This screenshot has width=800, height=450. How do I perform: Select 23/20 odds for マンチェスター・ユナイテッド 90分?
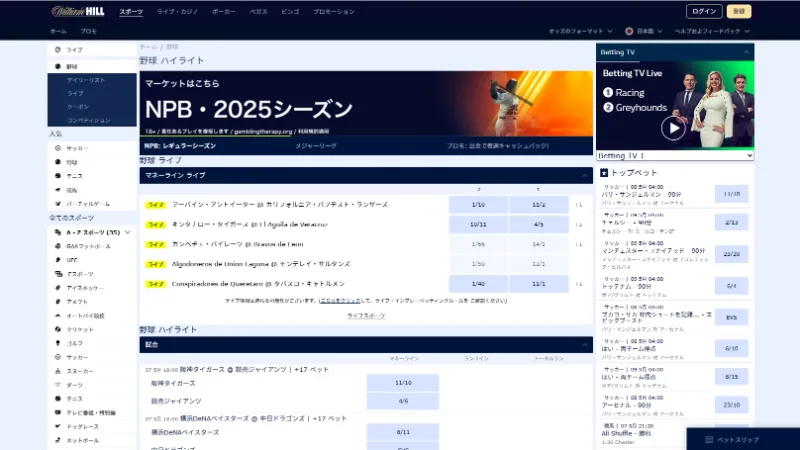[731, 254]
